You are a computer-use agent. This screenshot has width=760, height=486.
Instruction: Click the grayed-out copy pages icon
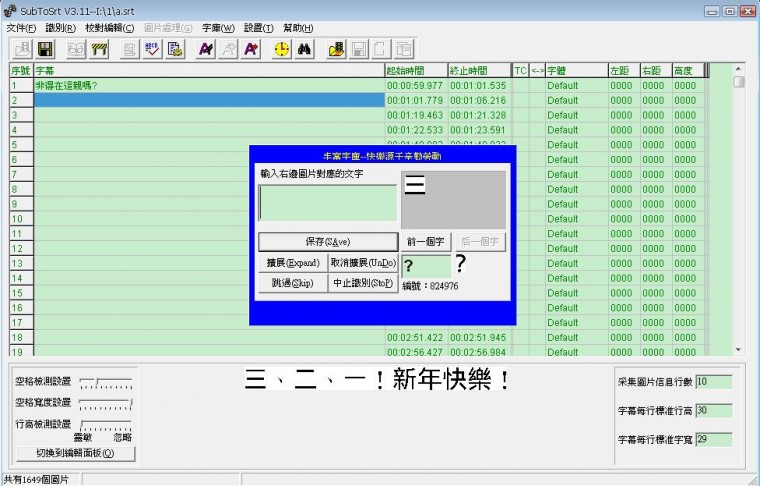(x=404, y=49)
